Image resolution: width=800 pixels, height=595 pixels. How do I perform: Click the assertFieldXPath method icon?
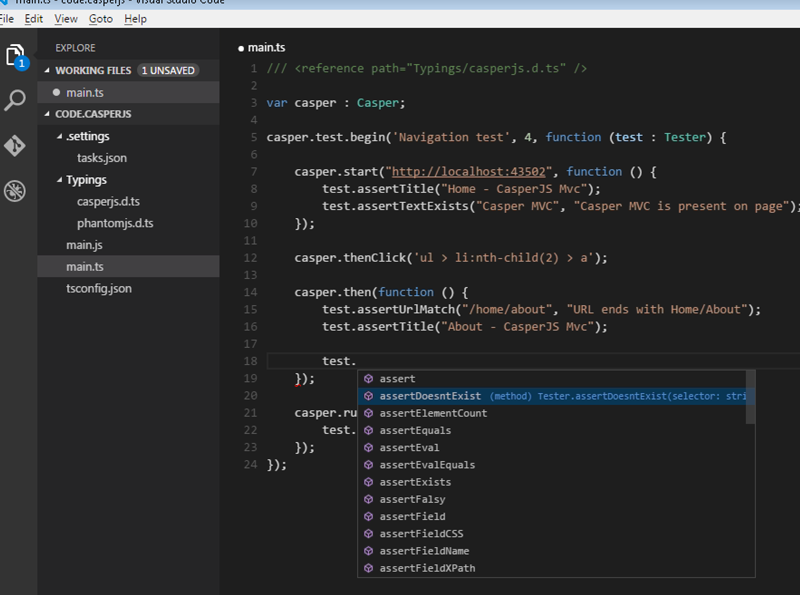tap(368, 568)
